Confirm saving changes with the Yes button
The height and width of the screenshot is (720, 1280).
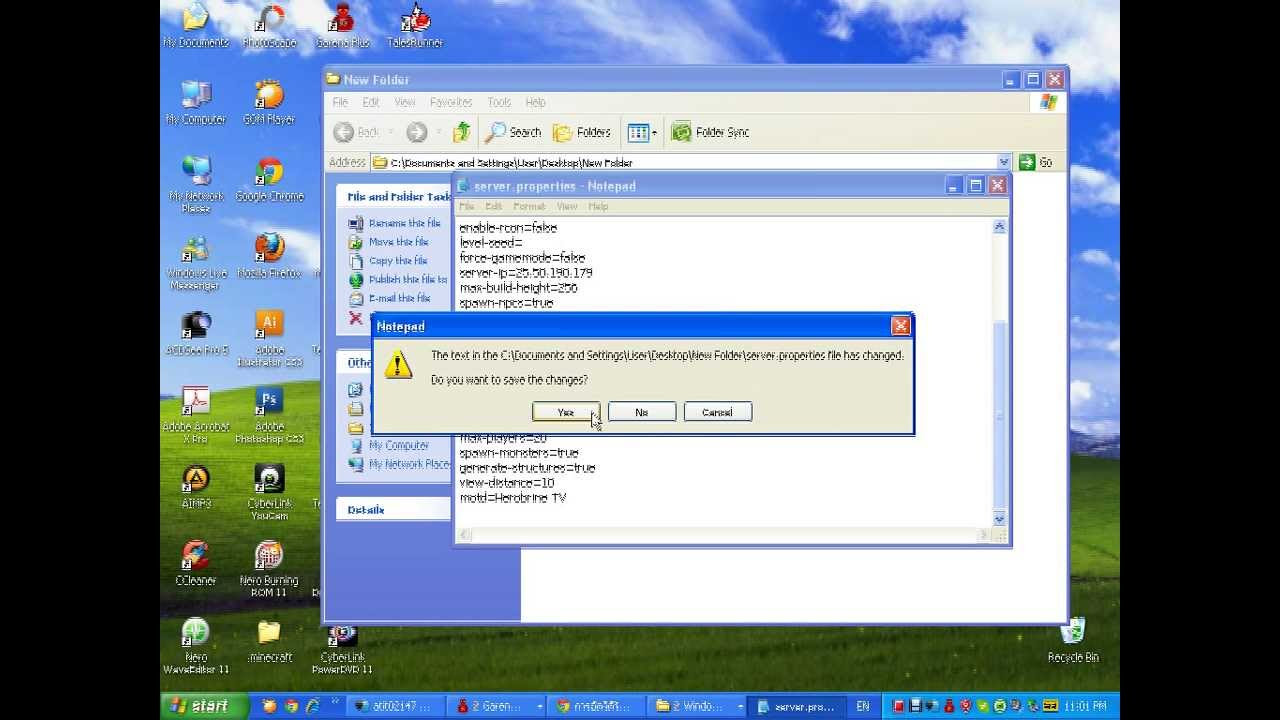tap(565, 412)
